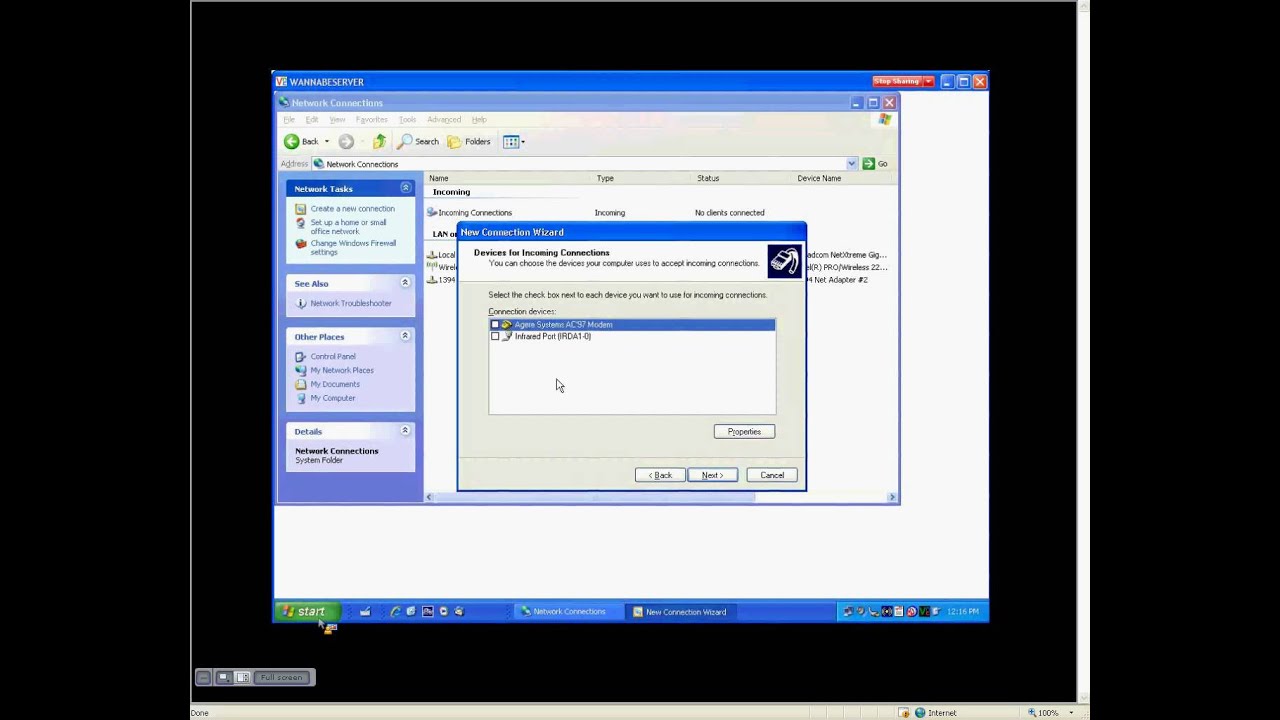The image size is (1280, 720).
Task: Toggle the Folders pane button
Action: coord(469,142)
